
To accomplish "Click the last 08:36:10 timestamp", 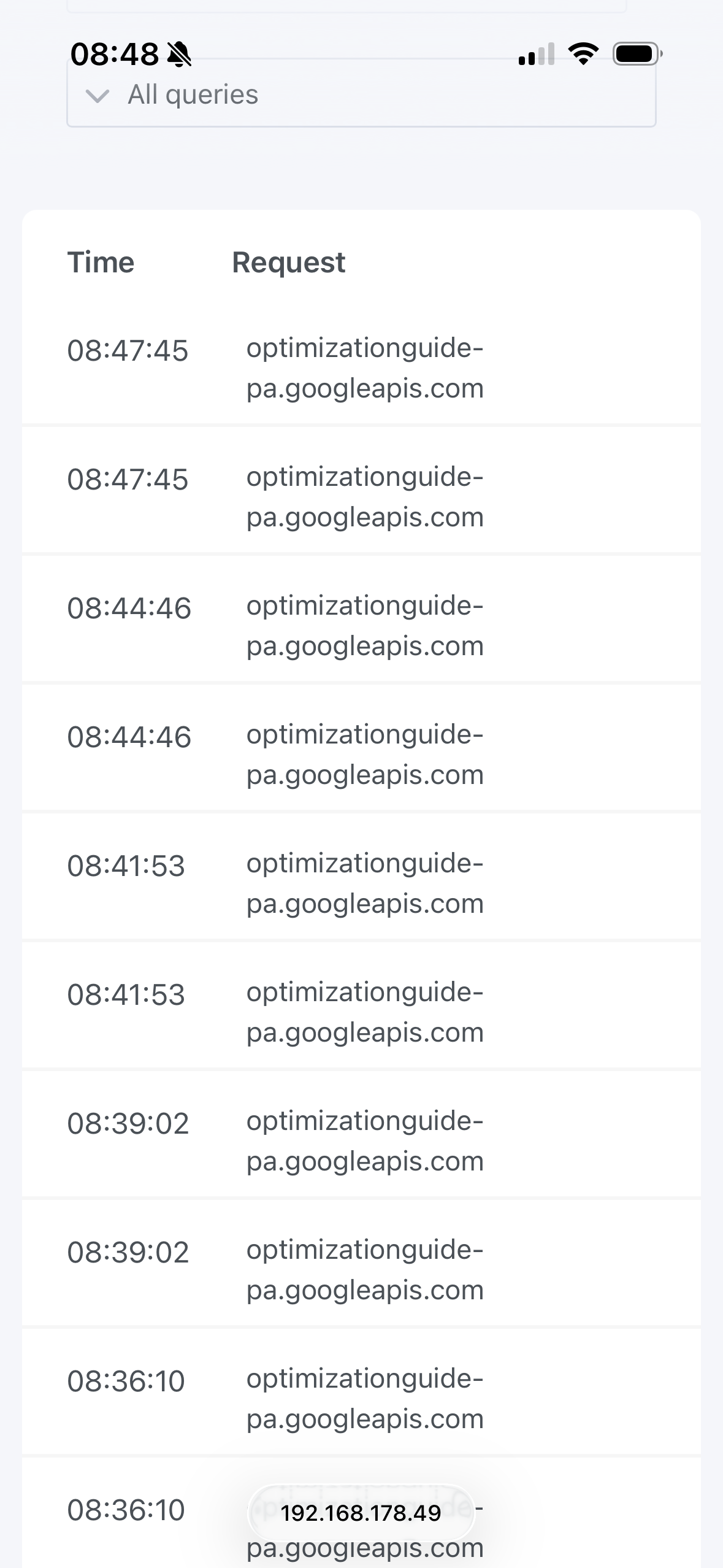I will 126,1510.
